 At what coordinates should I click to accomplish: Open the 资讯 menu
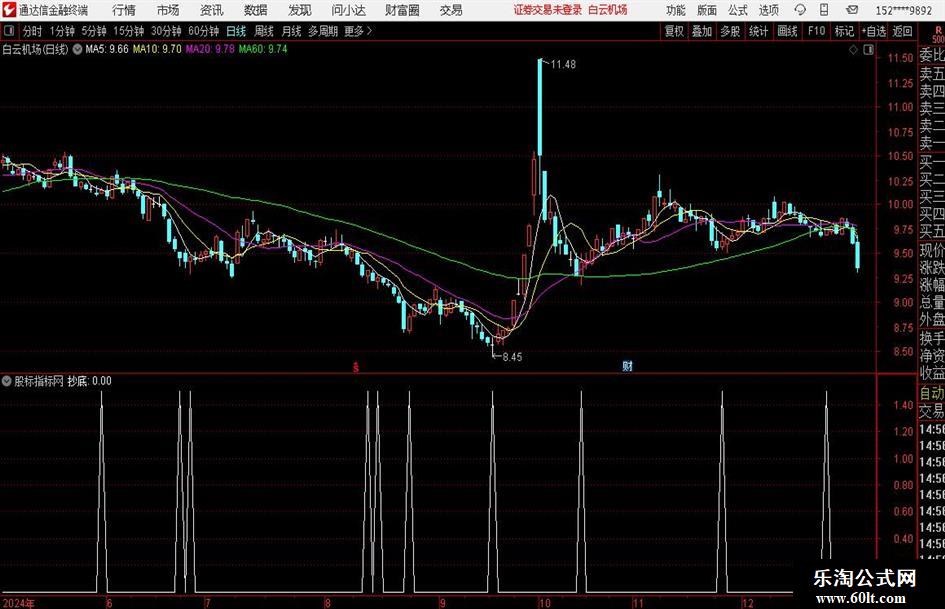click(212, 10)
